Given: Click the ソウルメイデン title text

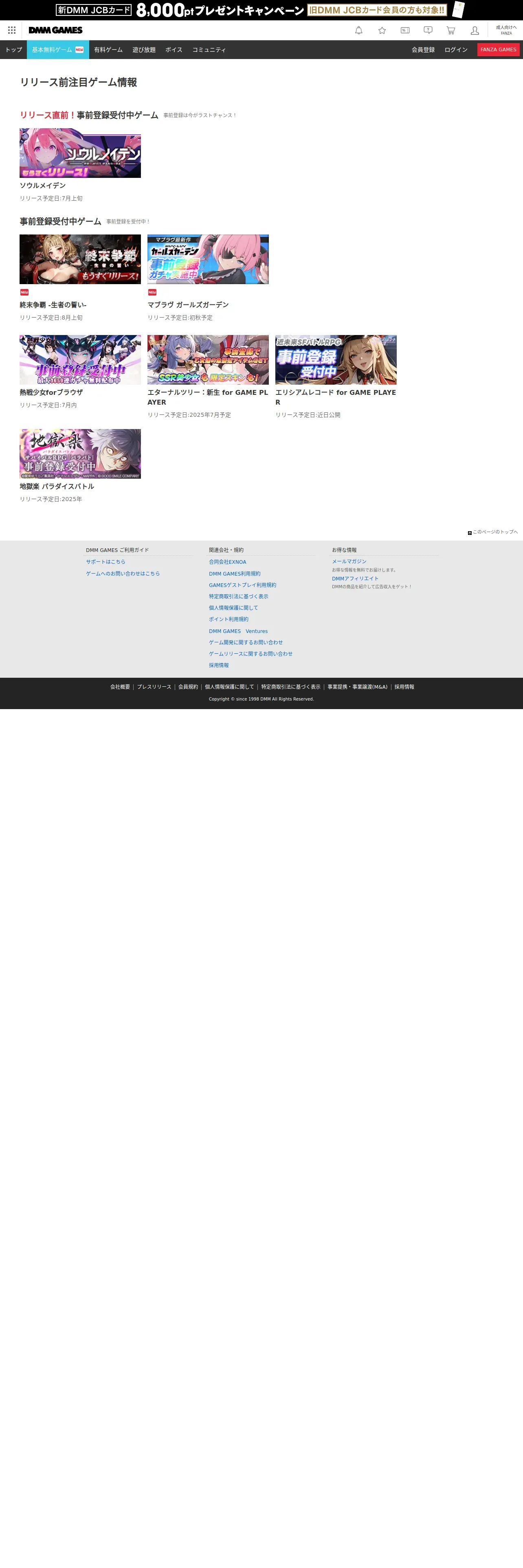Looking at the screenshot, I should (43, 186).
